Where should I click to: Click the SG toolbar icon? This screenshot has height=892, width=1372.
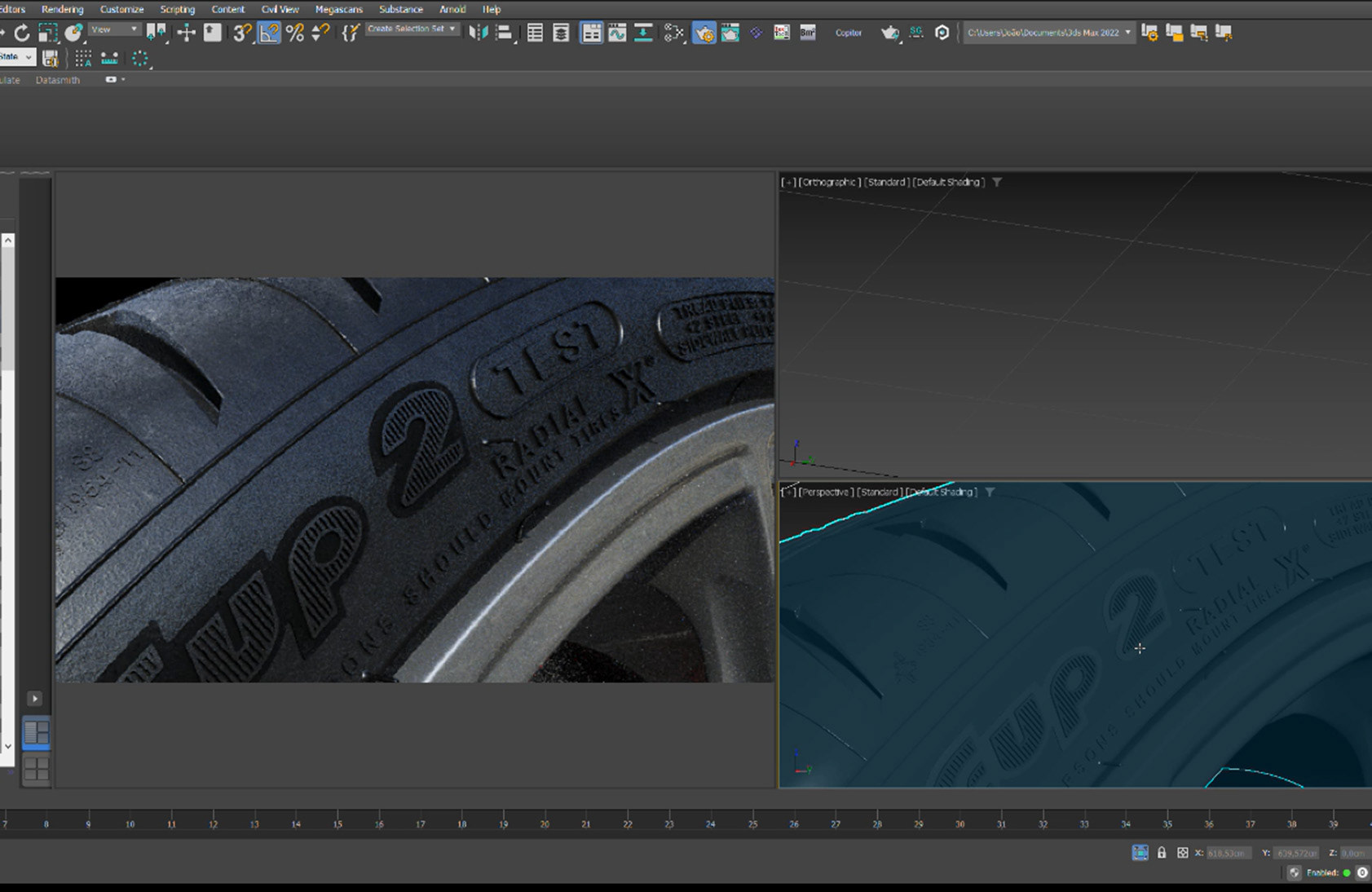pos(916,33)
